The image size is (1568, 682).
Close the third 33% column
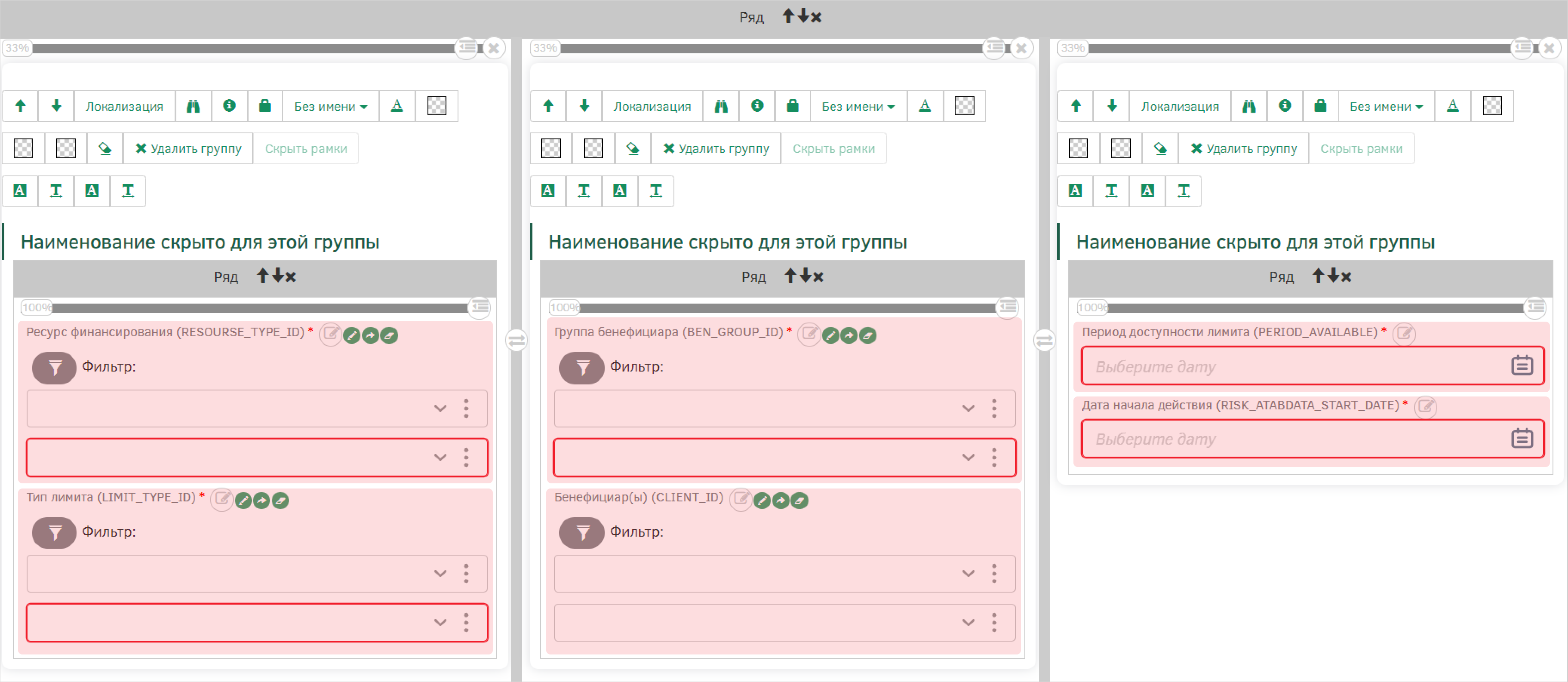coord(1549,48)
